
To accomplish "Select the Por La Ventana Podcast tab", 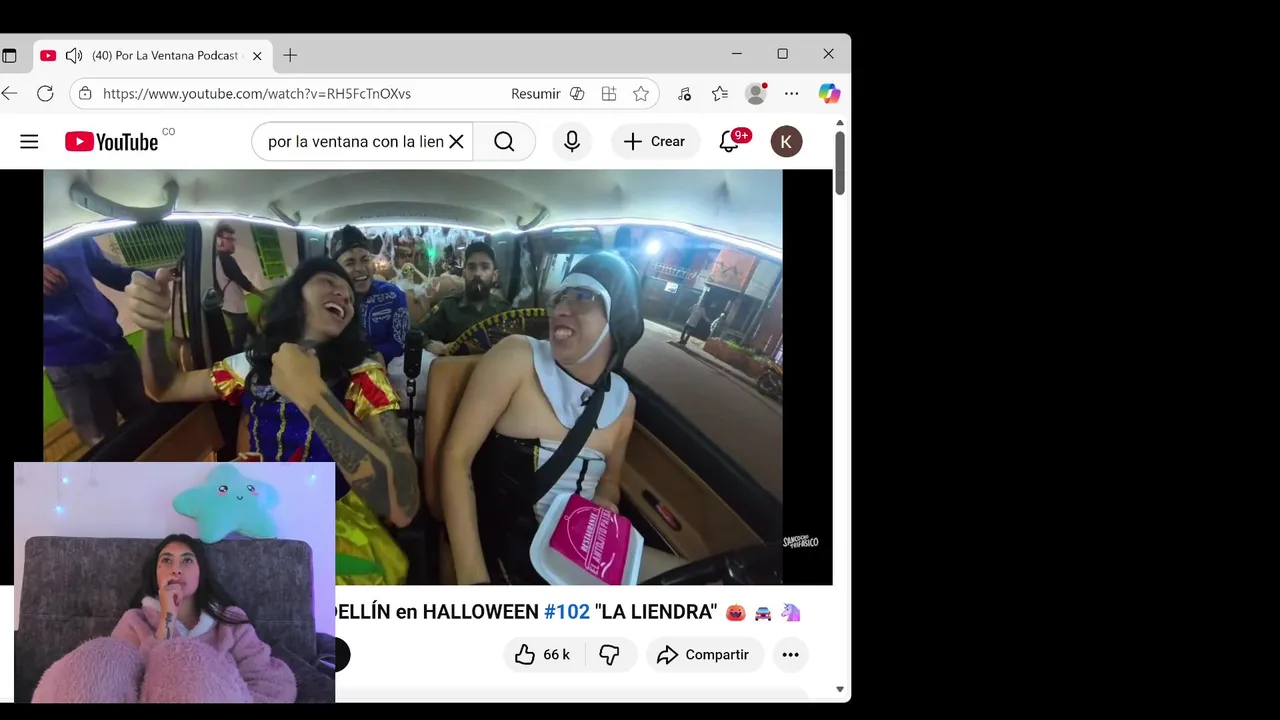I will (x=152, y=56).
